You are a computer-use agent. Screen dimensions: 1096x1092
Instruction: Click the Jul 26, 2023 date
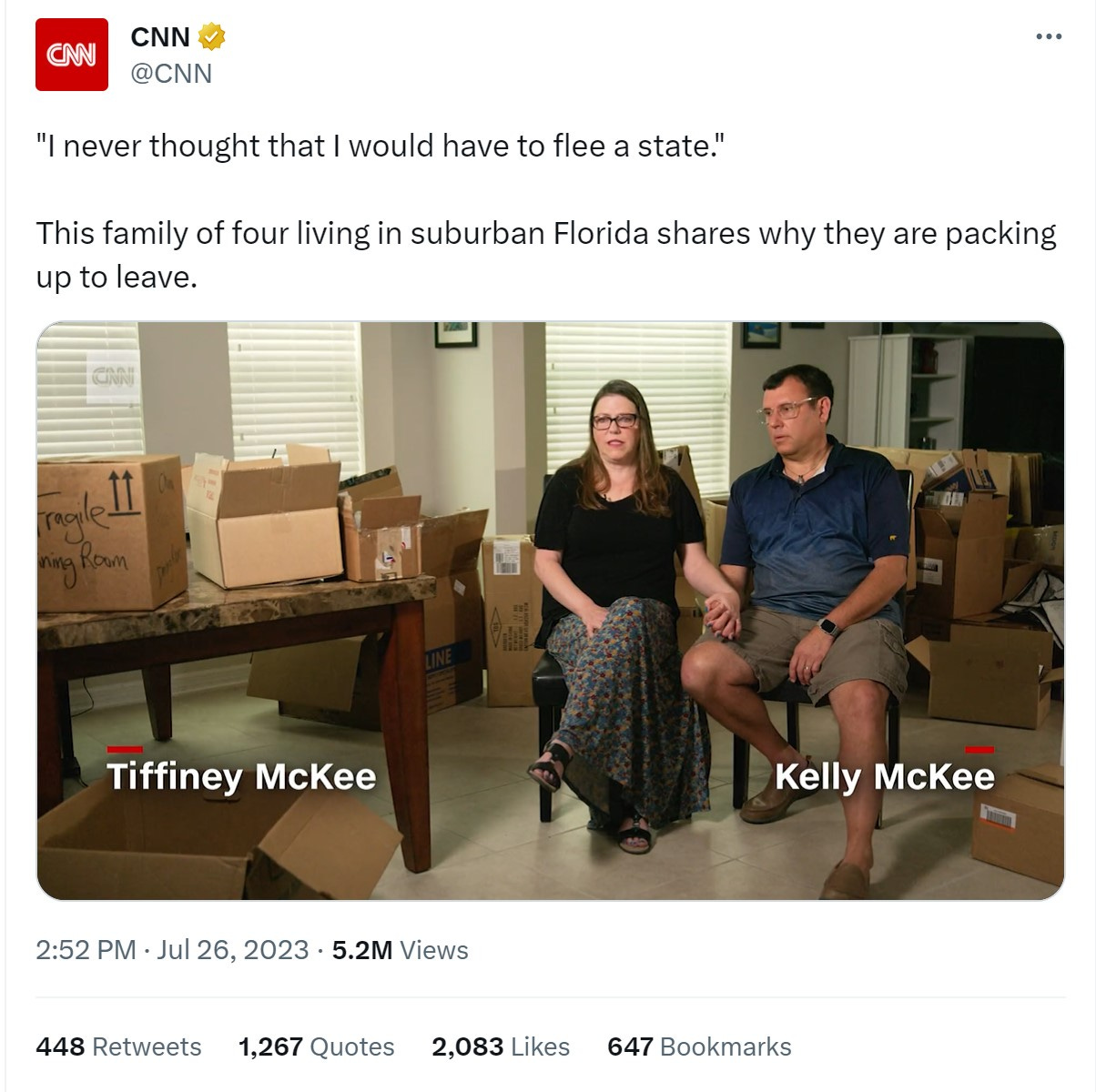233,950
